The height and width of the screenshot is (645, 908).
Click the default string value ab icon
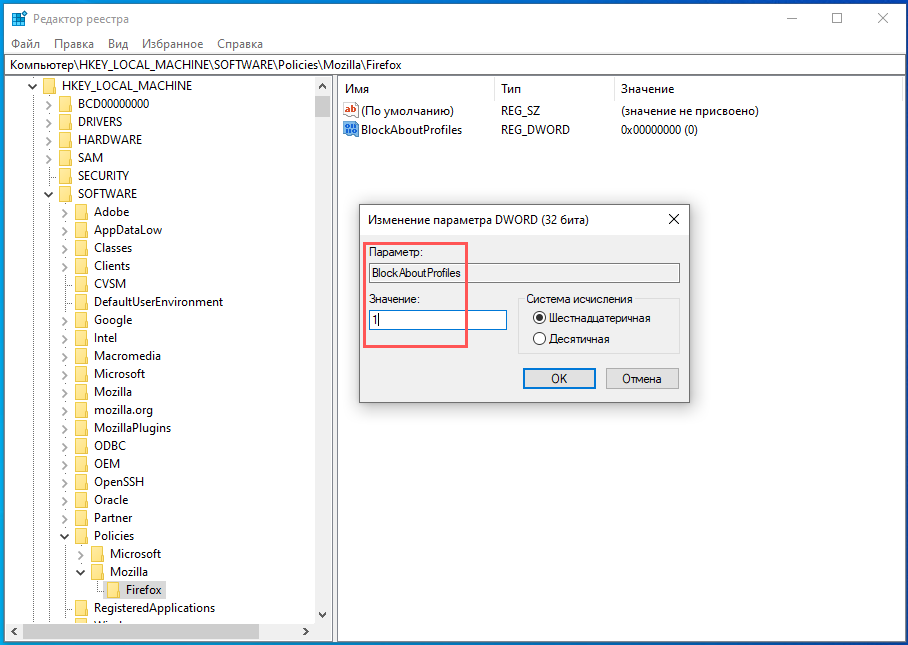pos(351,110)
